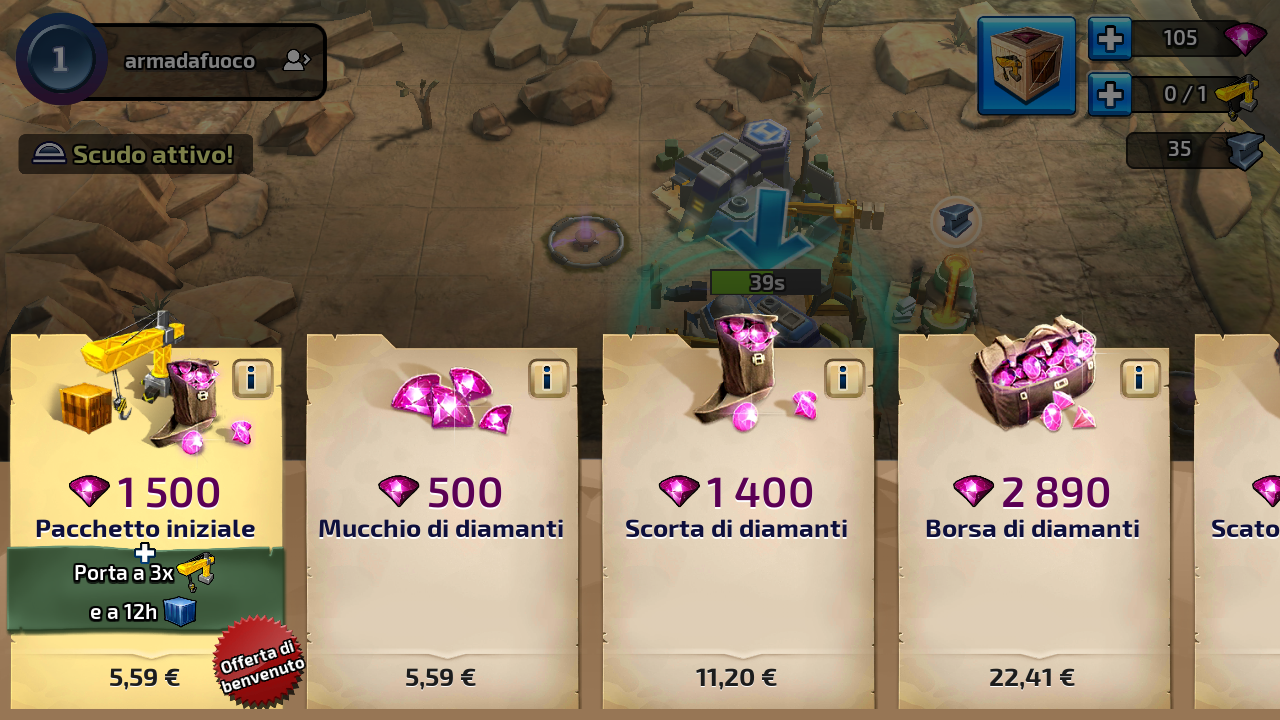Tap the anvil resource icon showing 35
The width and height of the screenshot is (1280, 720).
pos(1246,151)
